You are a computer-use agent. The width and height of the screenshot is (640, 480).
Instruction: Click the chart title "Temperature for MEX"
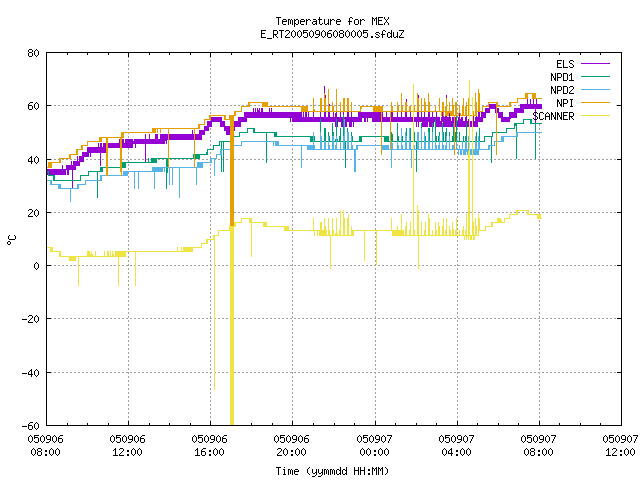[332, 21]
